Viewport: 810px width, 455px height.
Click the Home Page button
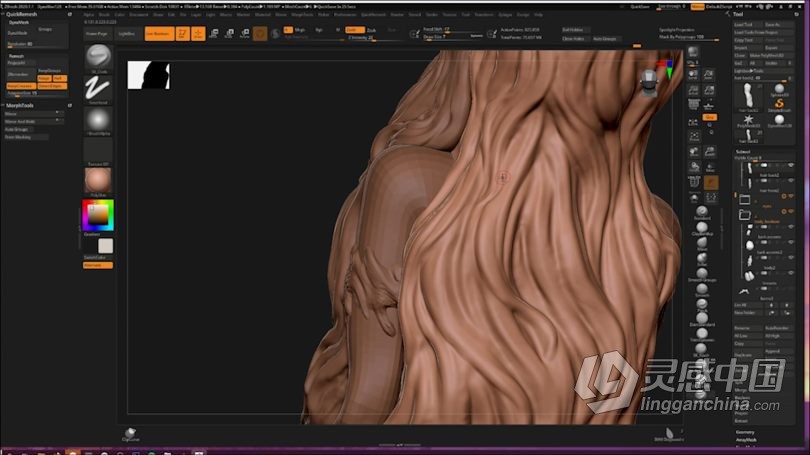pos(97,34)
